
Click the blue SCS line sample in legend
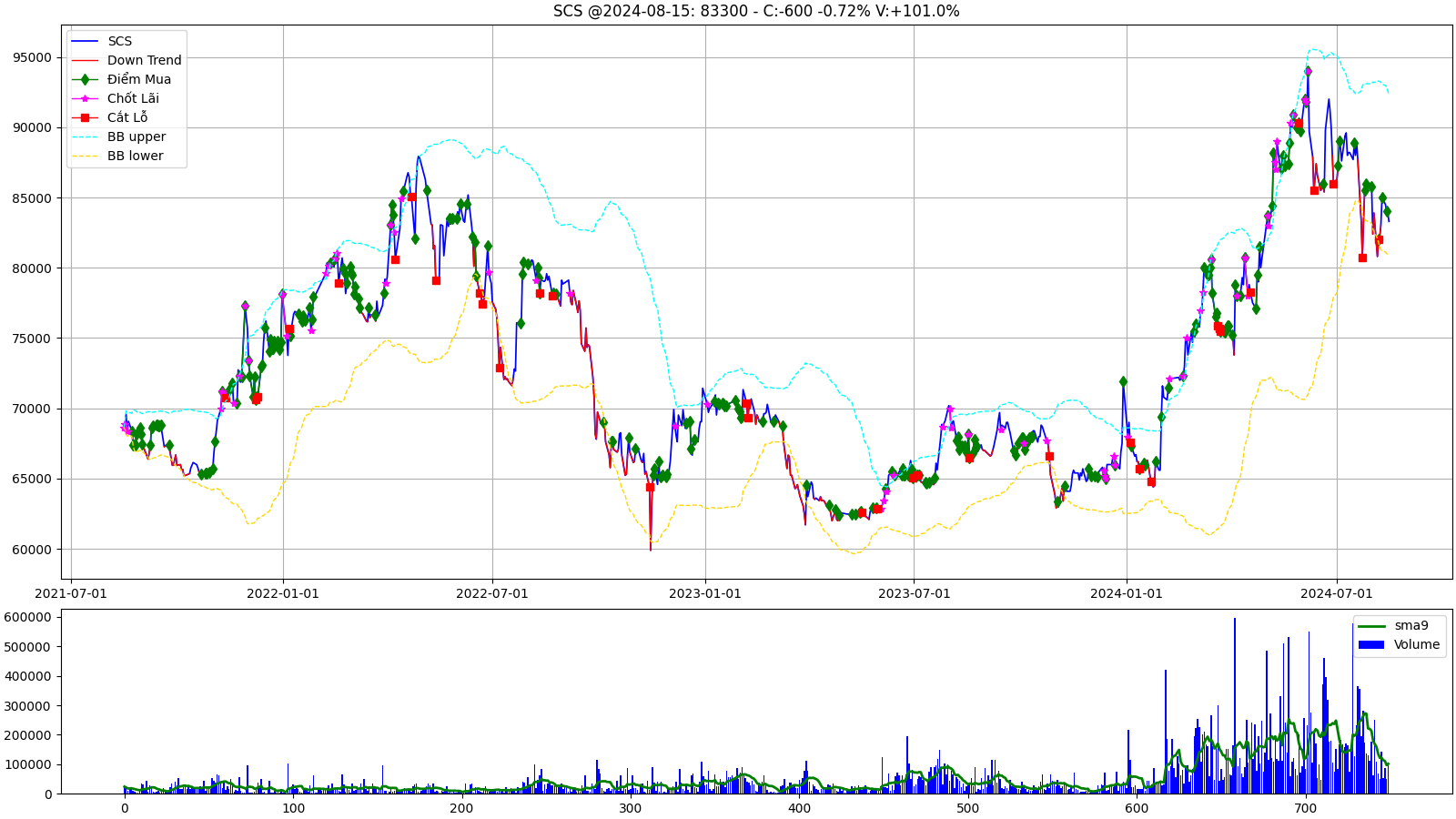coord(85,41)
